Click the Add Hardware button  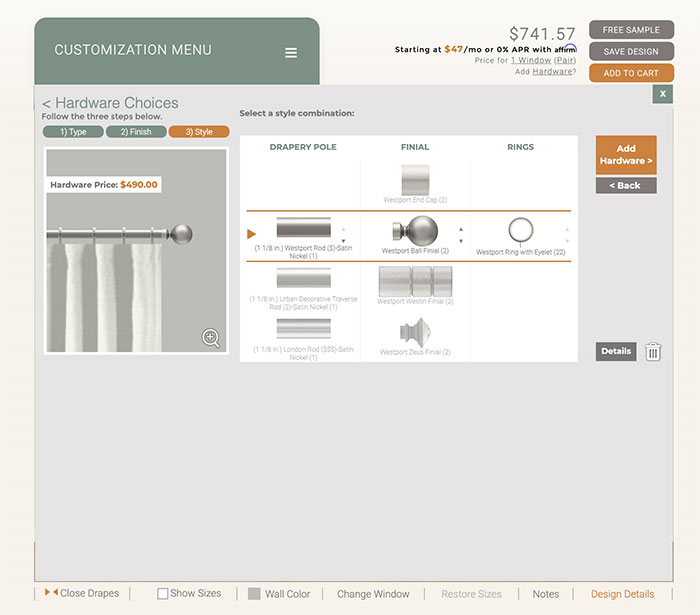click(626, 155)
